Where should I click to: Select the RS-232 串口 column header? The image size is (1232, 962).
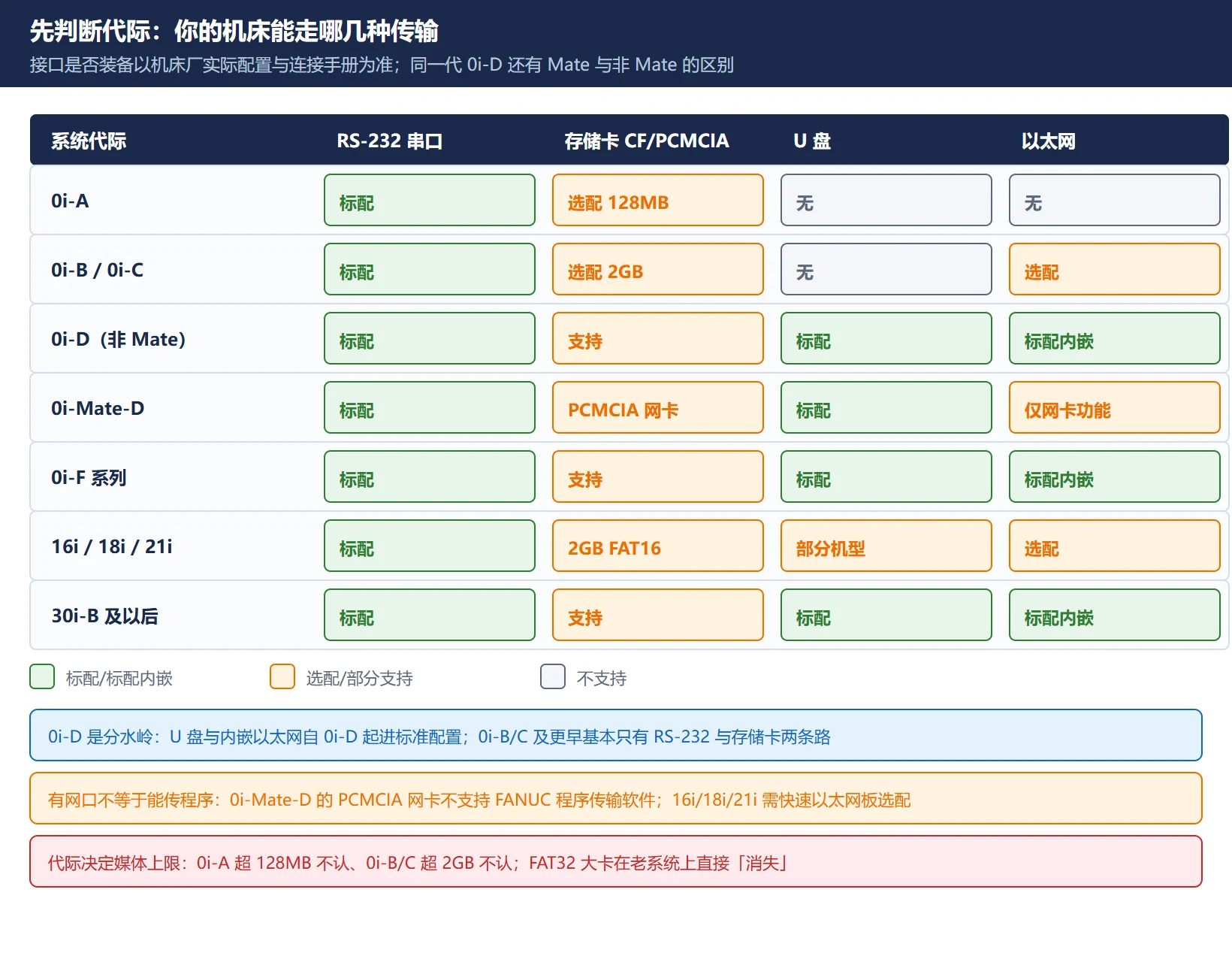tap(389, 141)
